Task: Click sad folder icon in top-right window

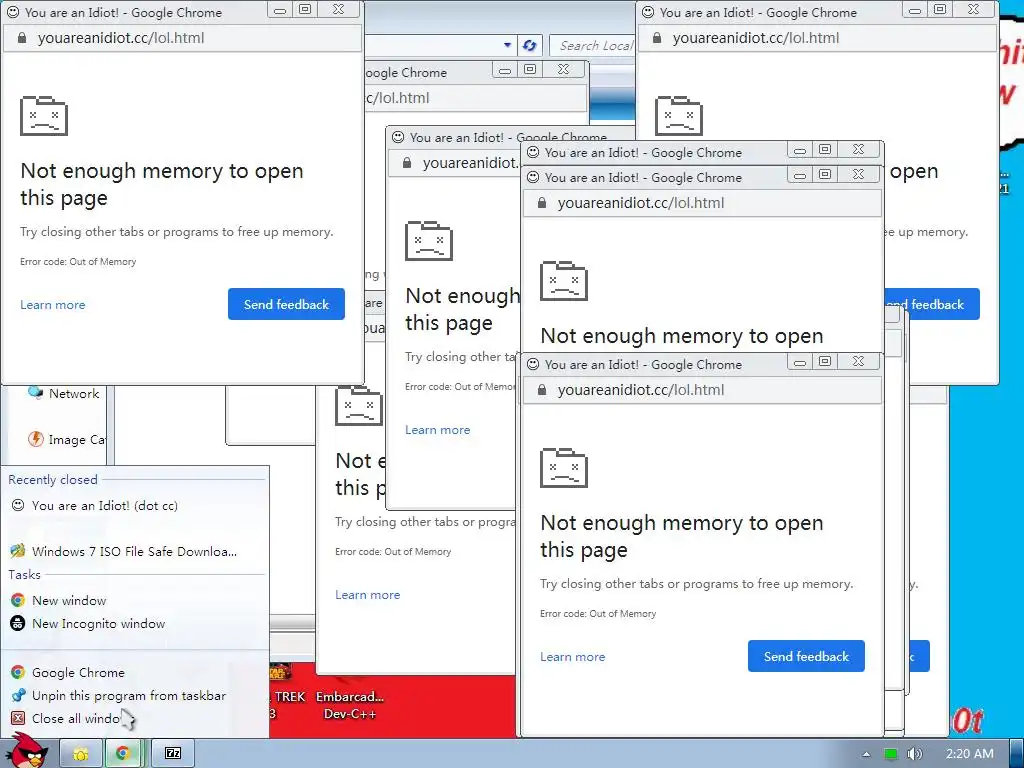Action: (x=679, y=116)
